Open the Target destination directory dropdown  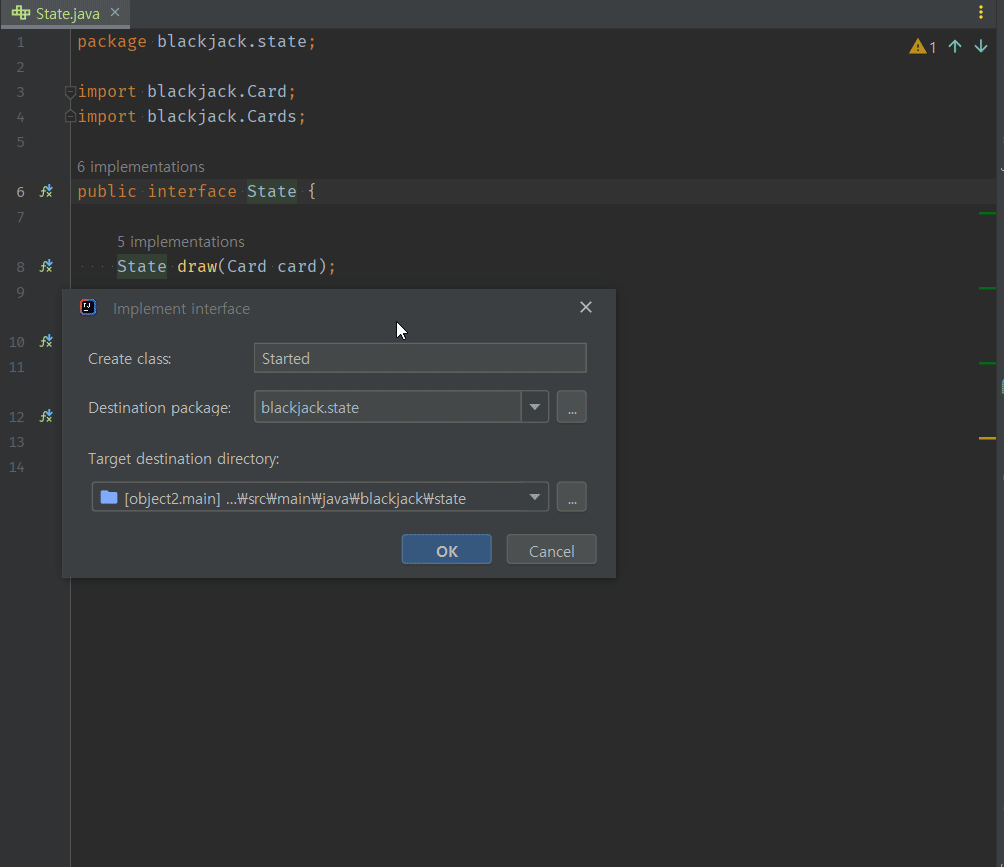click(535, 498)
